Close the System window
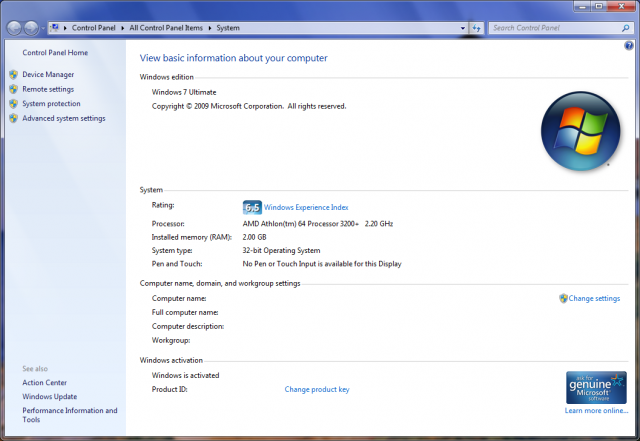The width and height of the screenshot is (640, 441). click(621, 6)
